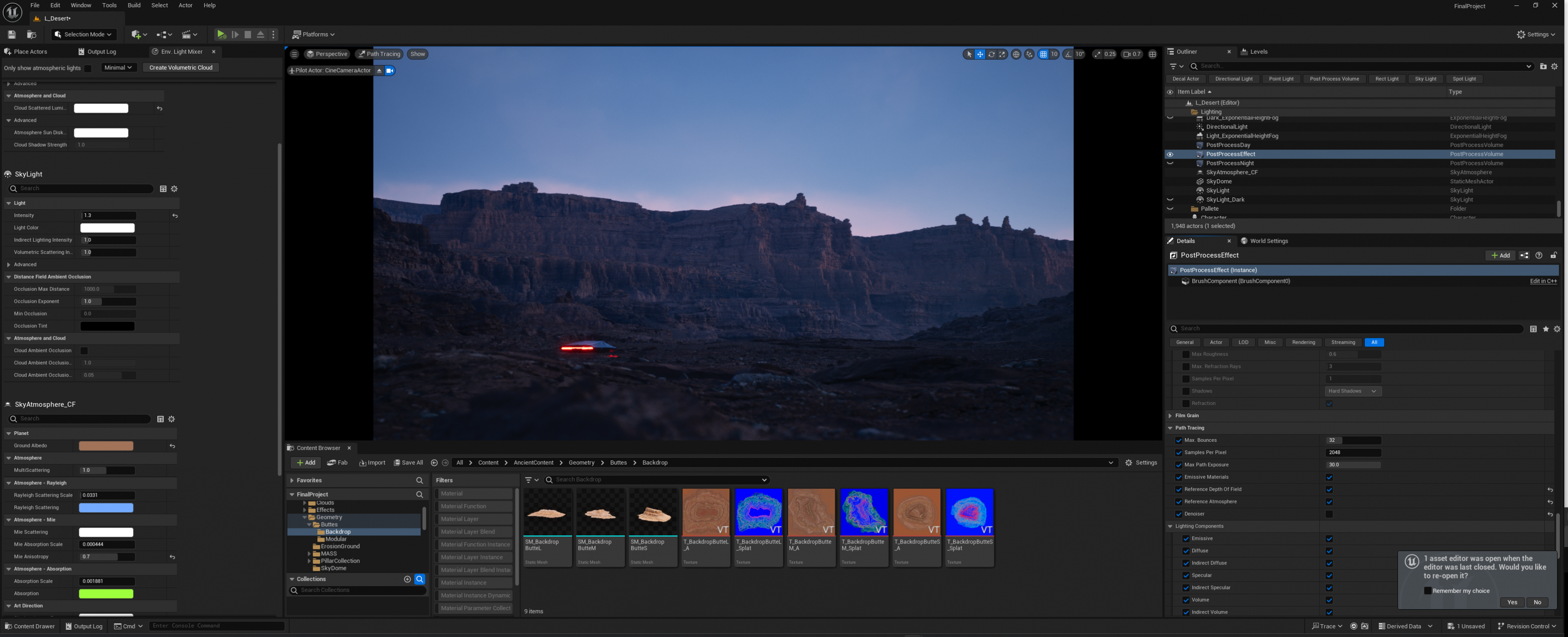This screenshot has width=1568, height=637.
Task: Expand the Film Grain section
Action: [1169, 416]
